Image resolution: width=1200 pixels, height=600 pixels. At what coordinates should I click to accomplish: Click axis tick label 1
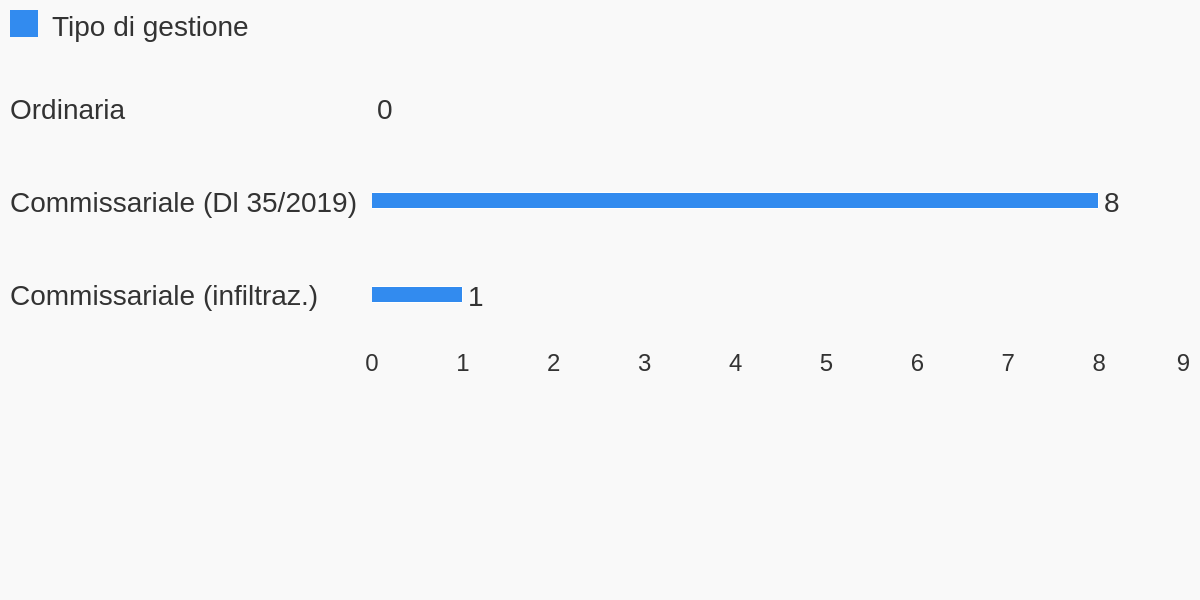(463, 363)
